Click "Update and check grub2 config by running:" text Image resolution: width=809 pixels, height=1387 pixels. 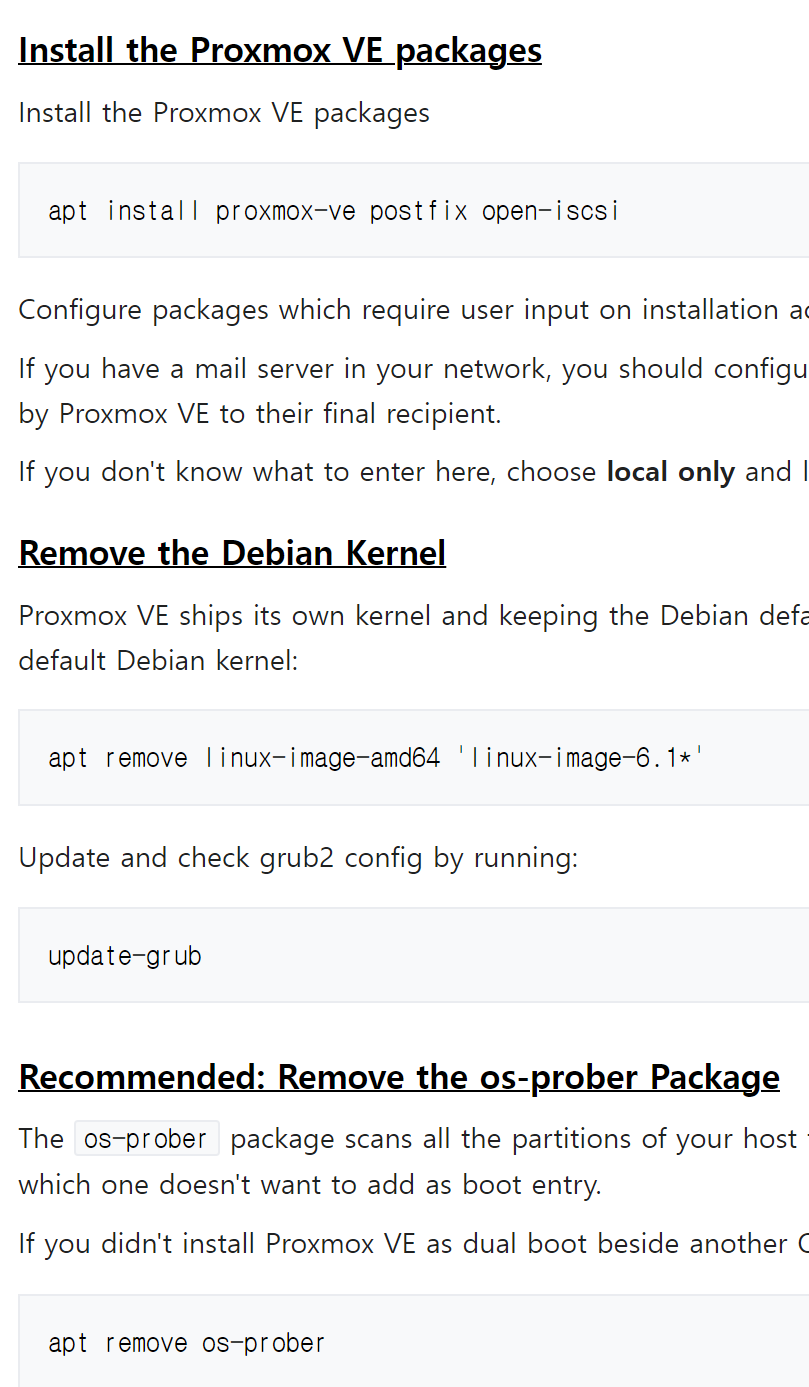pyautogui.click(x=298, y=858)
